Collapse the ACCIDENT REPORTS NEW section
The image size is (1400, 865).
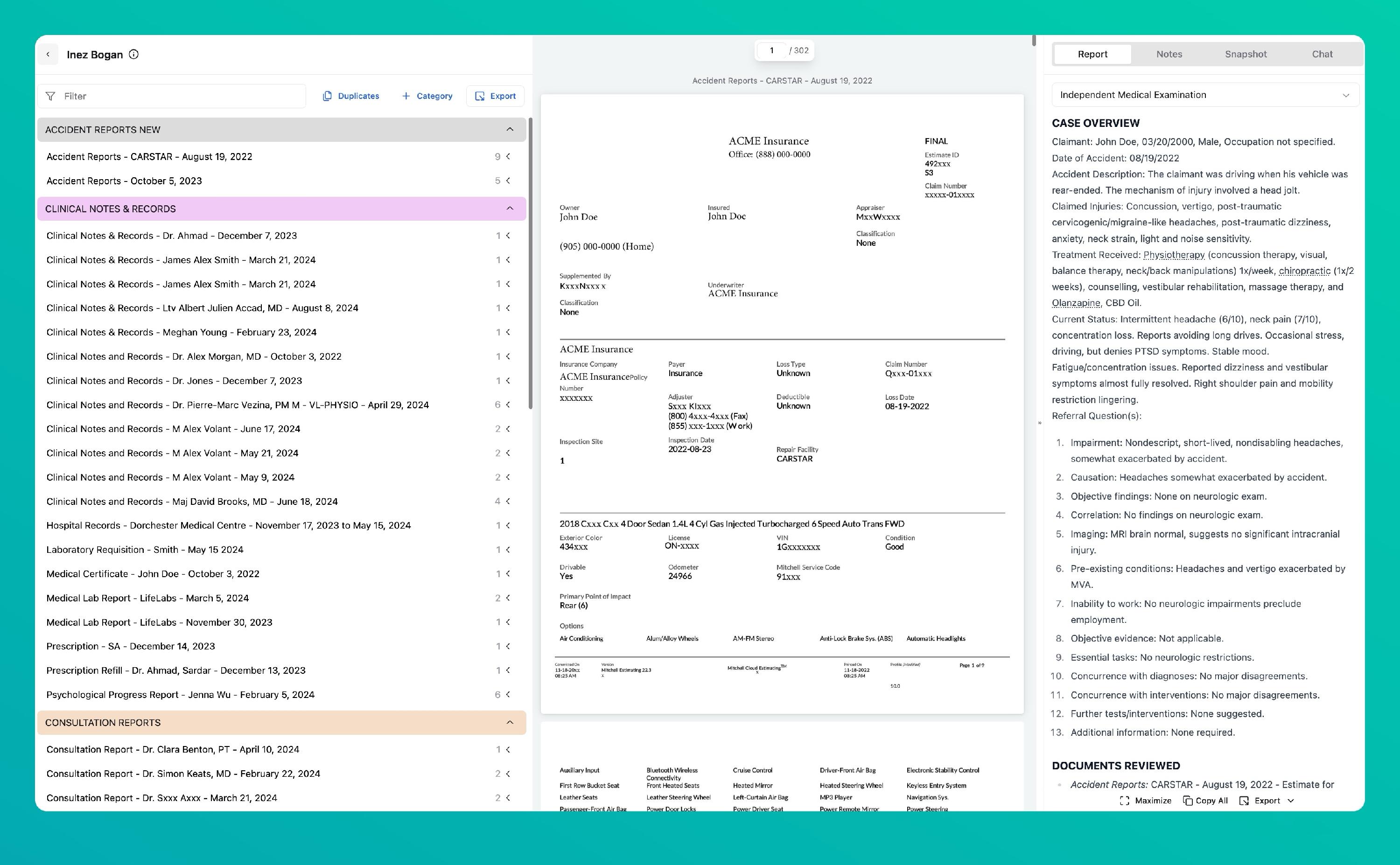click(x=510, y=129)
